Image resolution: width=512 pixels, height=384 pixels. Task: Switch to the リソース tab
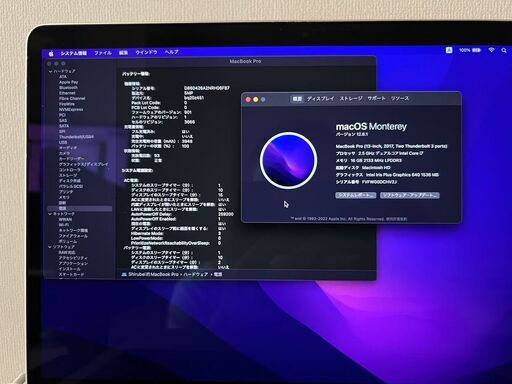400,98
